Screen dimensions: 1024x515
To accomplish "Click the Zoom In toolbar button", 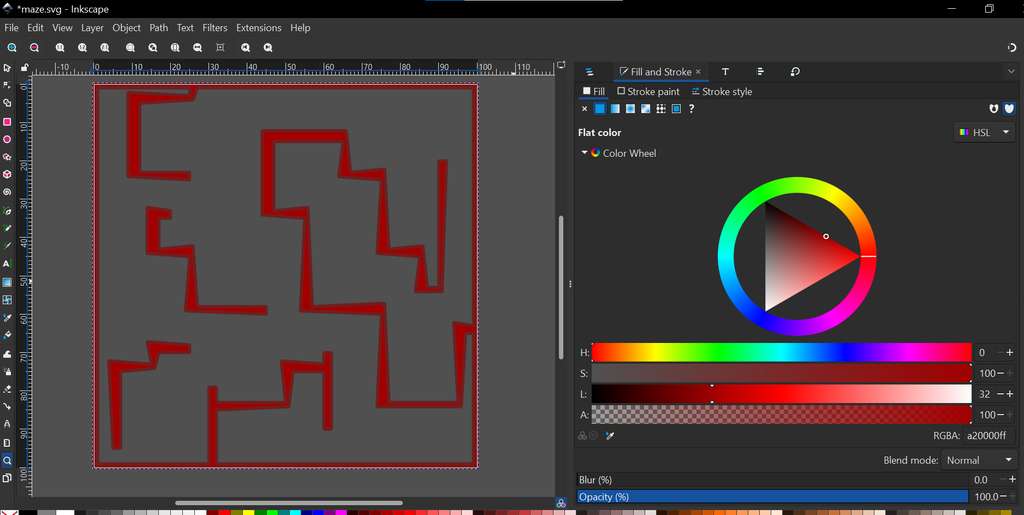I will (x=12, y=48).
